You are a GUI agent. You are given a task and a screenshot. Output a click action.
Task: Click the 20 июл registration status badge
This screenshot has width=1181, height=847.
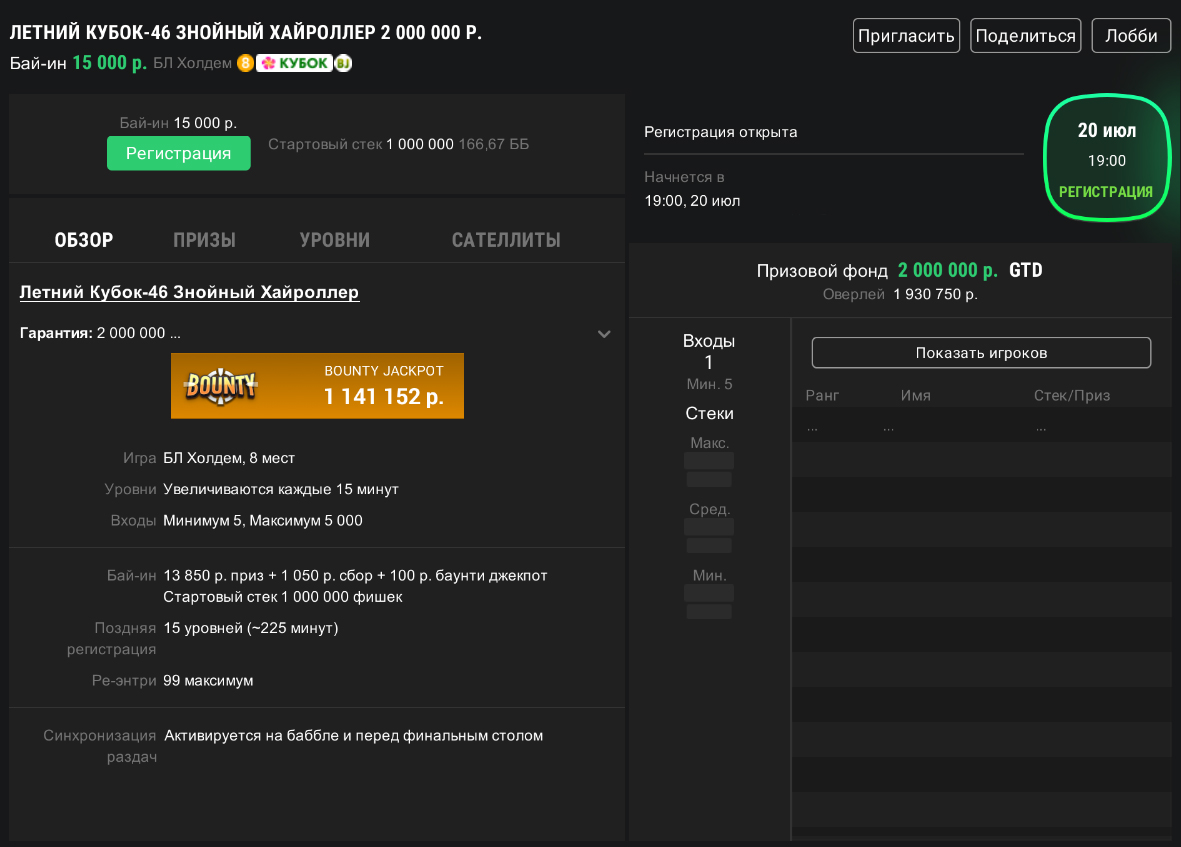pos(1106,157)
